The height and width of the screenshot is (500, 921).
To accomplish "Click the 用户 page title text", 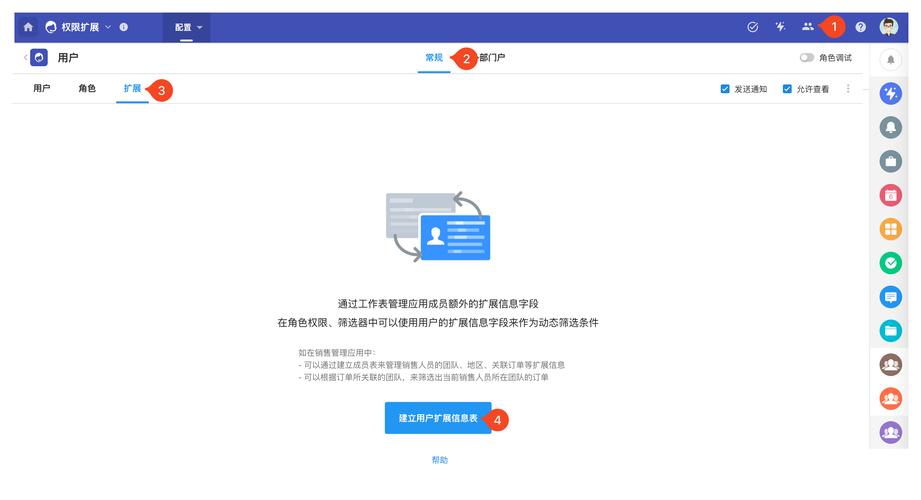I will click(68, 58).
